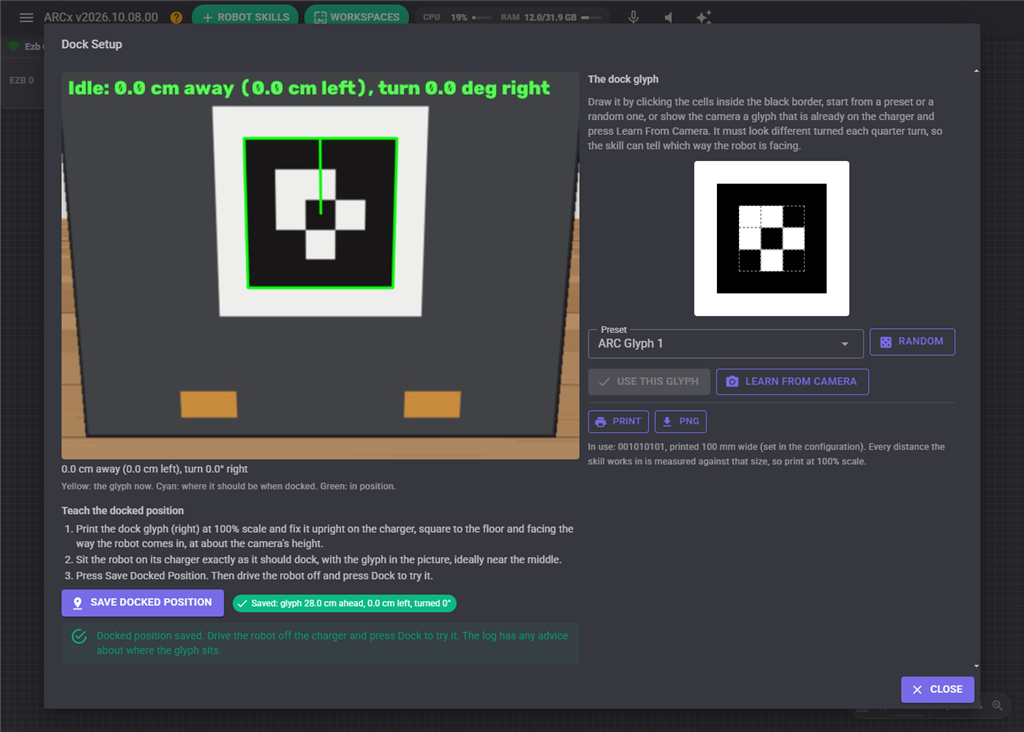Image resolution: width=1024 pixels, height=732 pixels.
Task: Open the Robot Skills menu
Action: point(246,17)
